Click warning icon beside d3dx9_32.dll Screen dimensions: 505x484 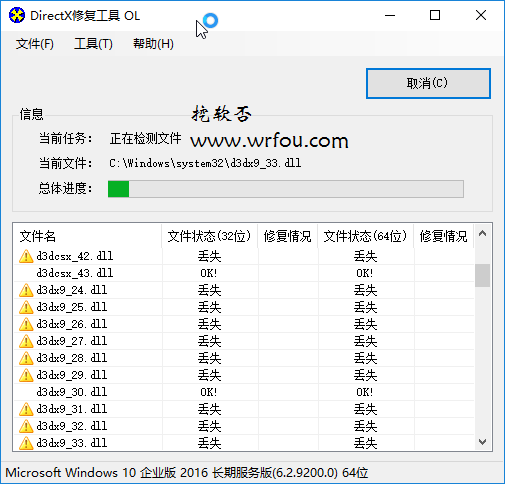(x=26, y=426)
